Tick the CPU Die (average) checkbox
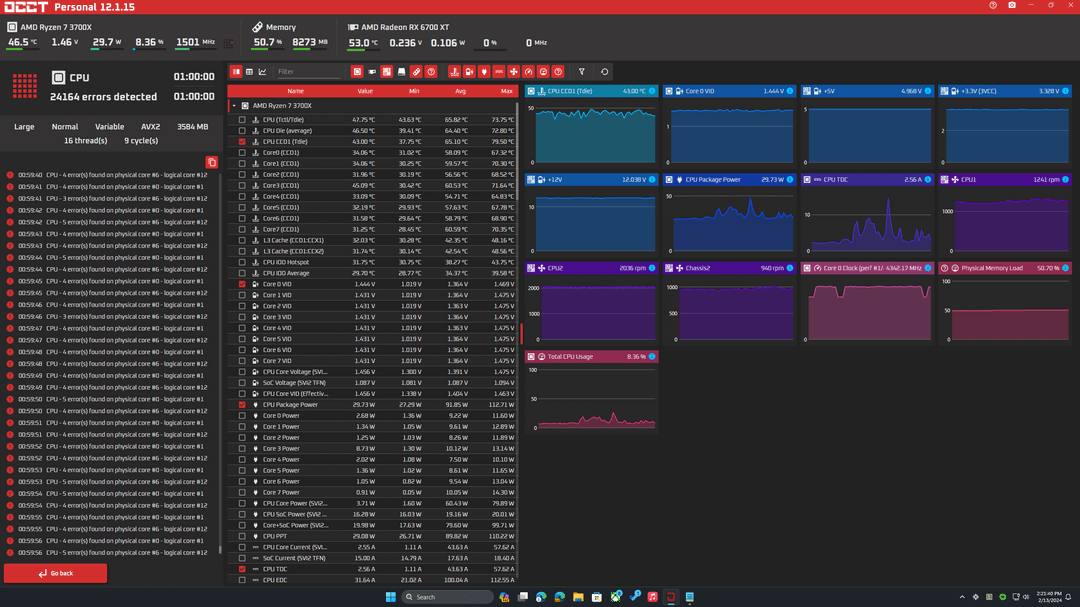 tap(242, 131)
